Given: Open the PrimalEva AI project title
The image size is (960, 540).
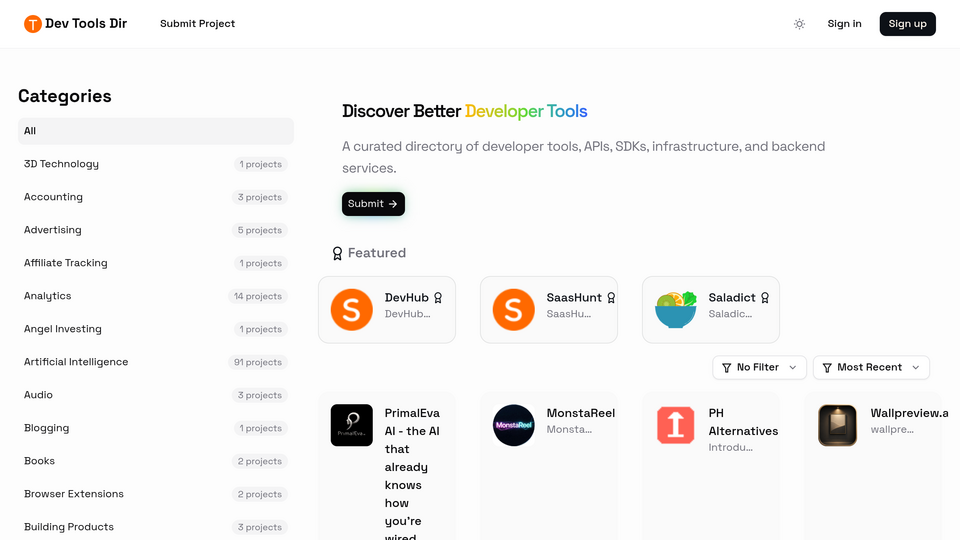Looking at the screenshot, I should (x=412, y=473).
